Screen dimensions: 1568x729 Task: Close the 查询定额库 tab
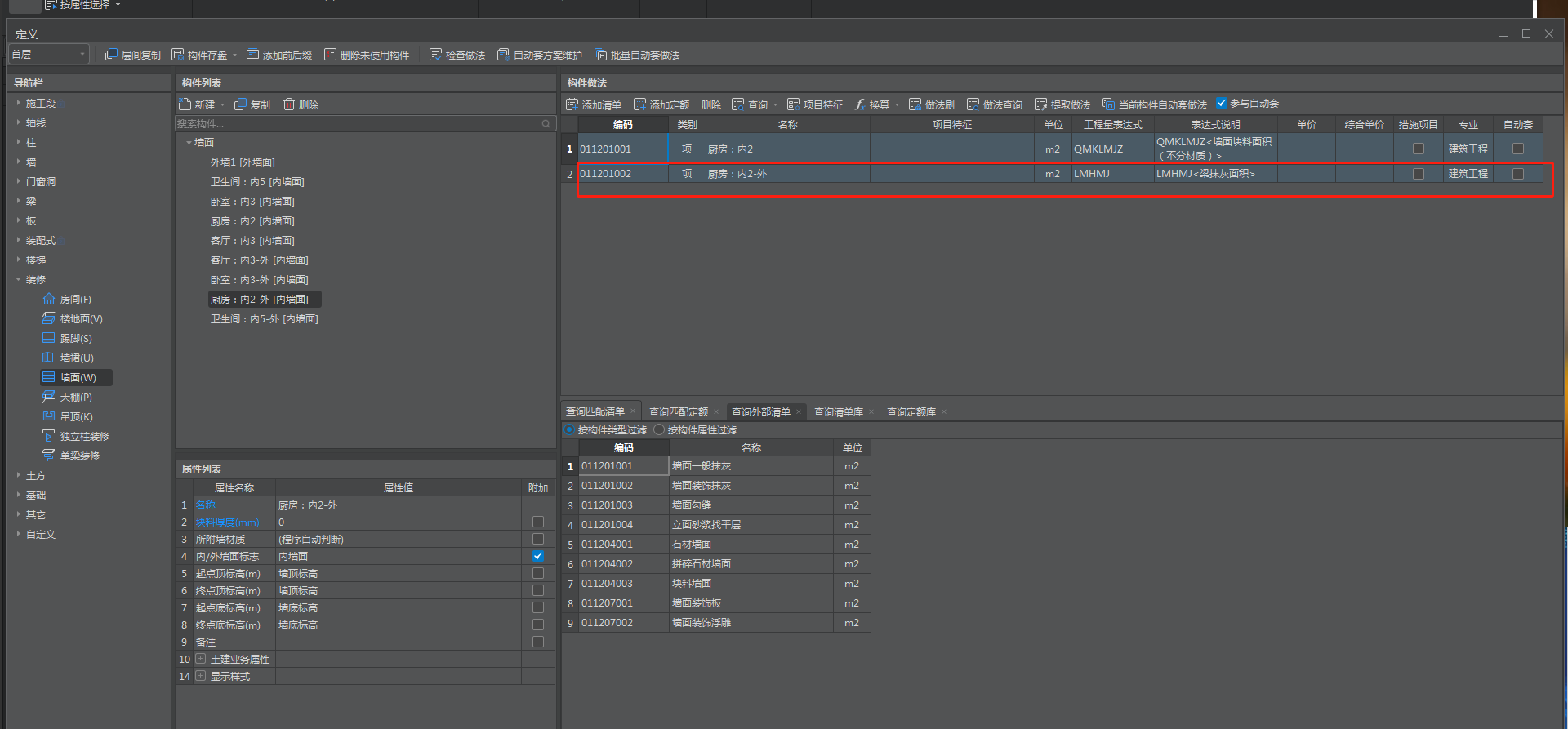944,412
